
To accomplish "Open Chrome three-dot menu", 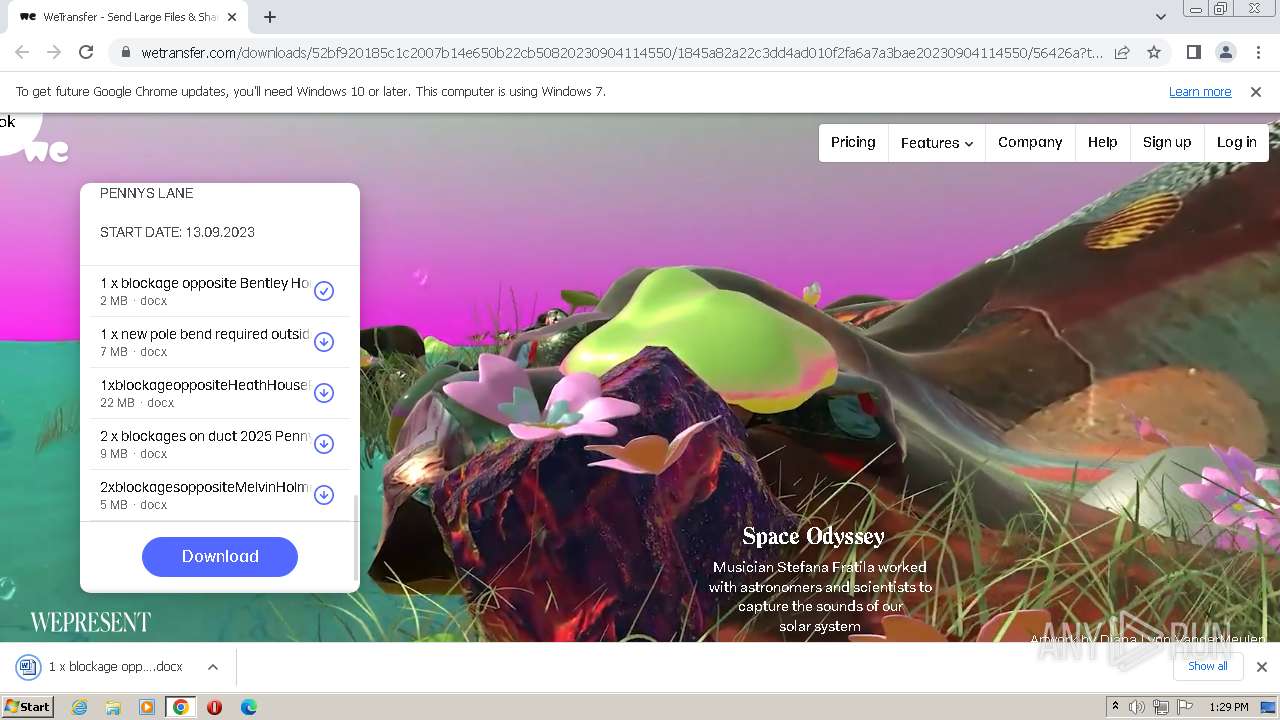I will click(1258, 52).
